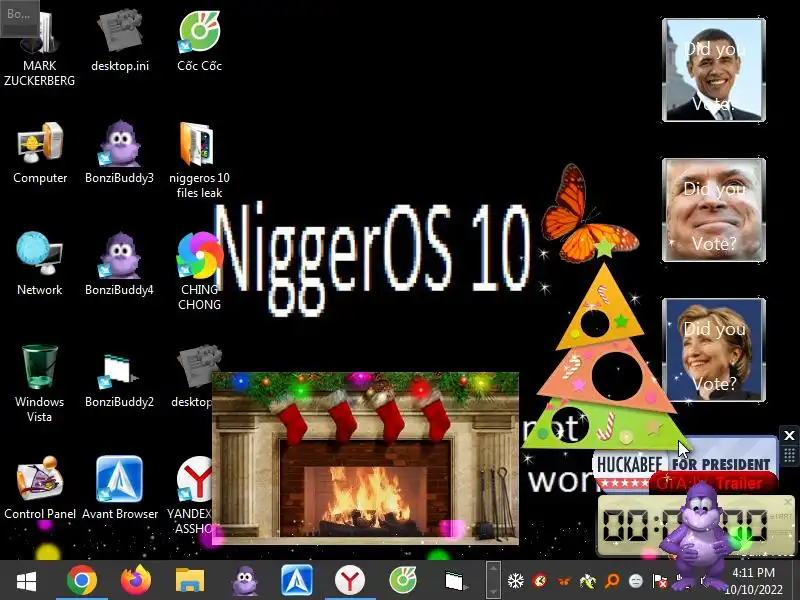The height and width of the screenshot is (600, 800).
Task: Click the 'Did you Vote?' gadget with the dark-suited man
Action: [714, 70]
